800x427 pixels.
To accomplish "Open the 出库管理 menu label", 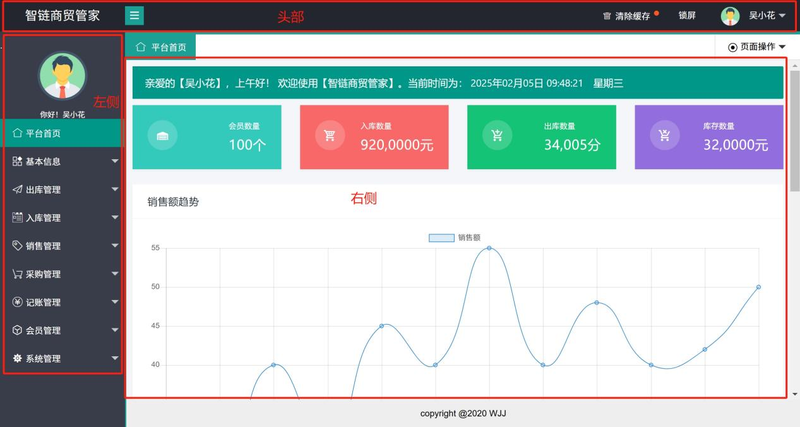I will coord(43,190).
